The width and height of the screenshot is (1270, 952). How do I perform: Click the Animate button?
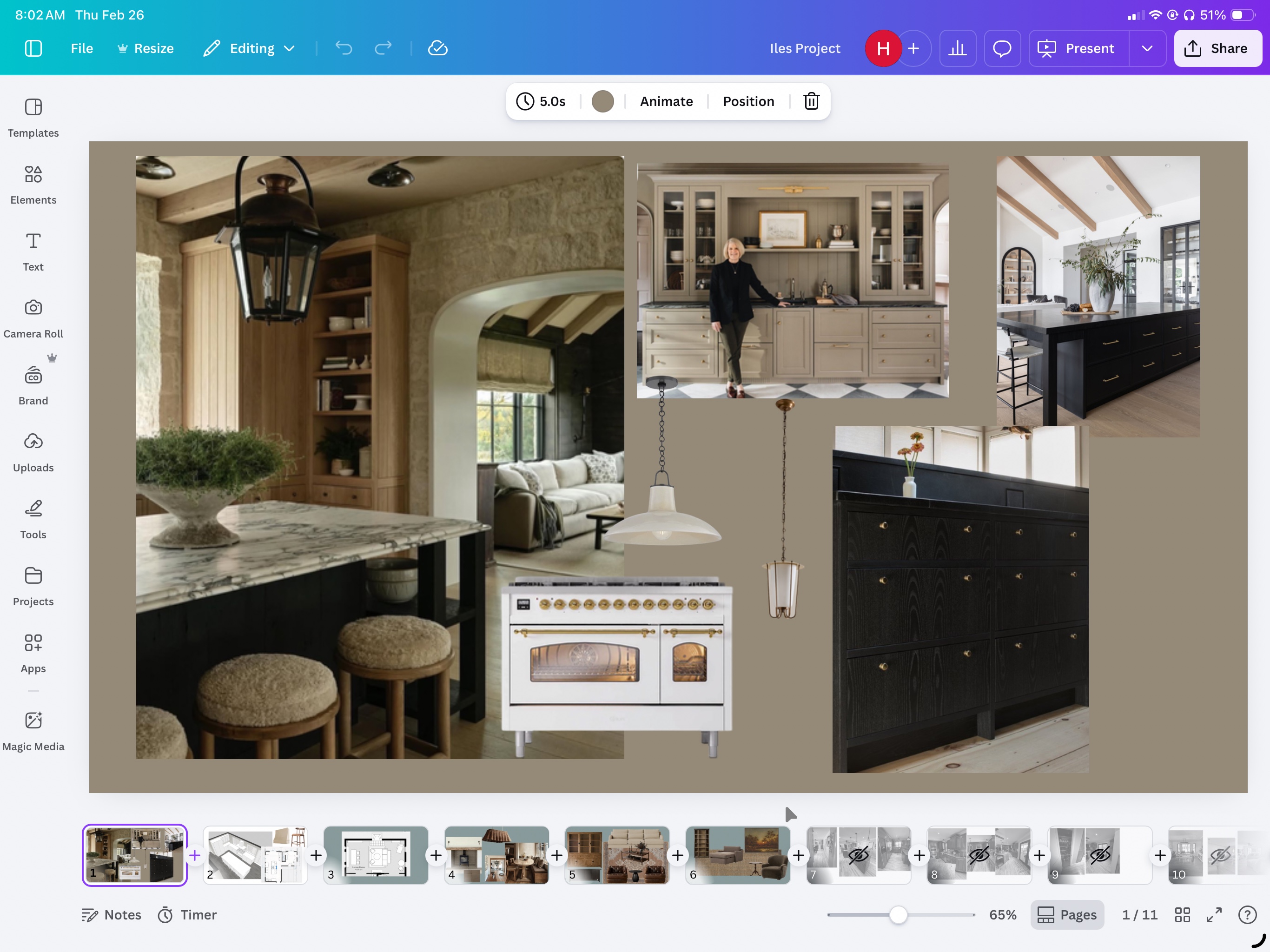pos(666,101)
